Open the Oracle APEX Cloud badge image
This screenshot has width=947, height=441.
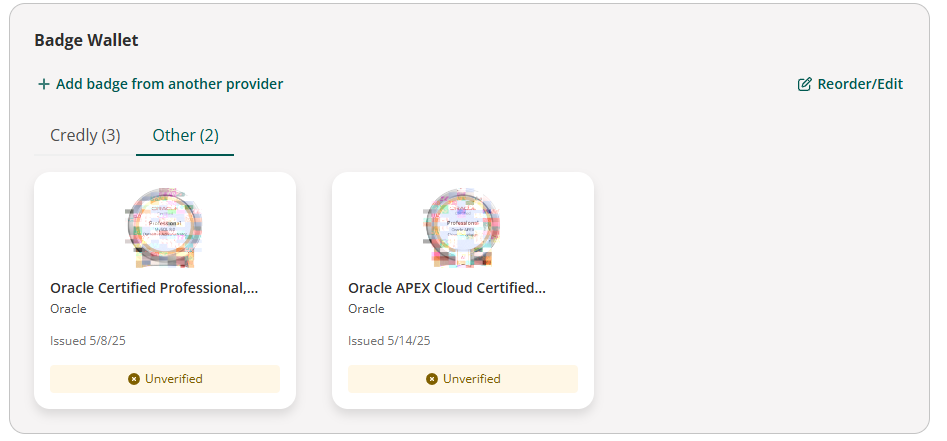point(462,228)
